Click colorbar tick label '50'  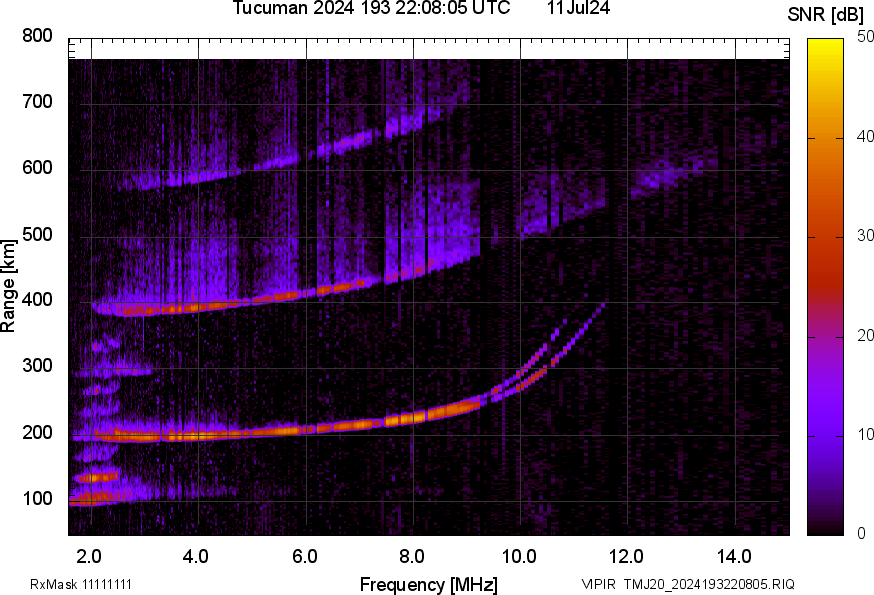pyautogui.click(x=866, y=36)
